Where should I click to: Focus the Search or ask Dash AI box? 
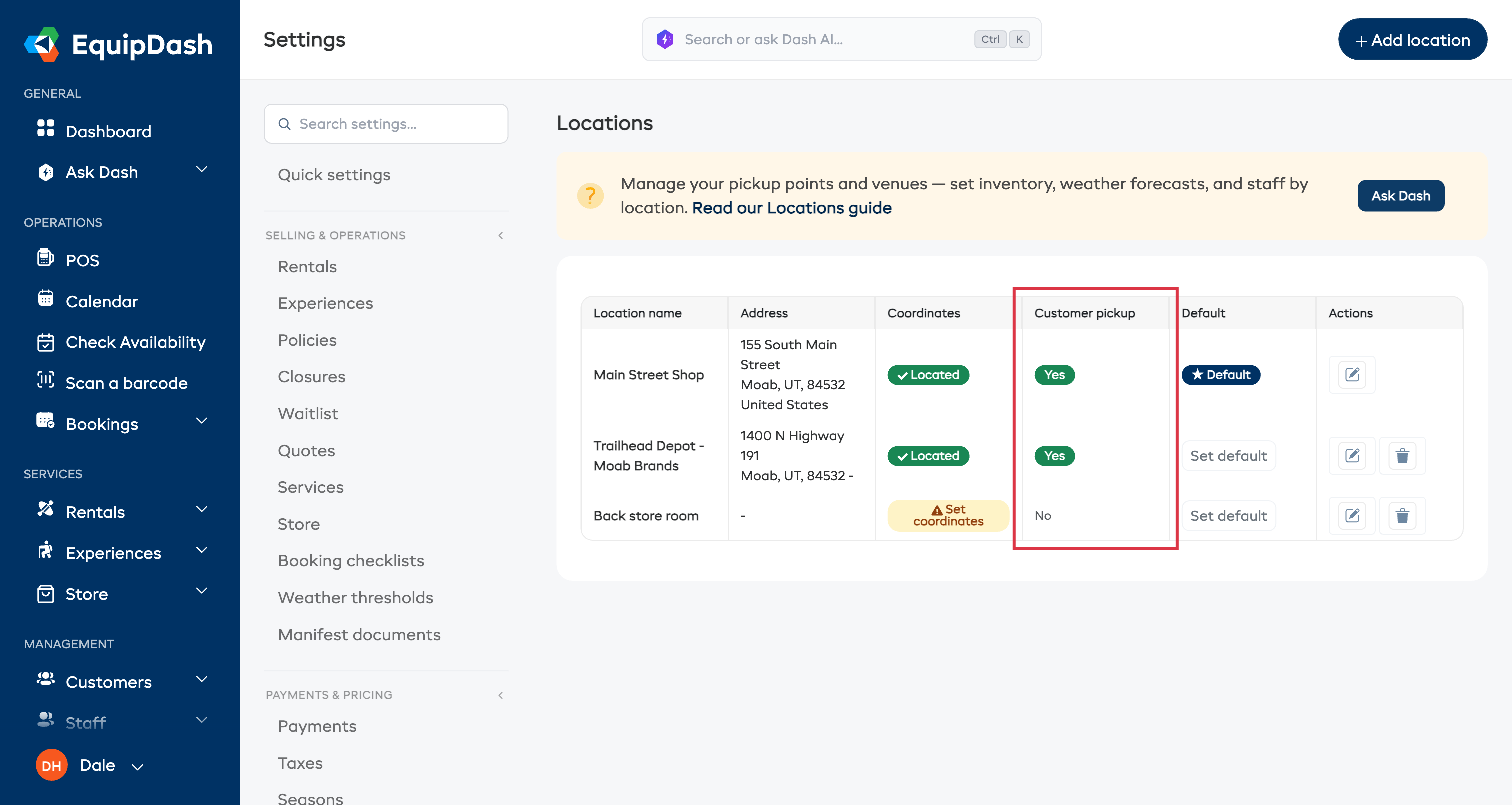click(841, 39)
